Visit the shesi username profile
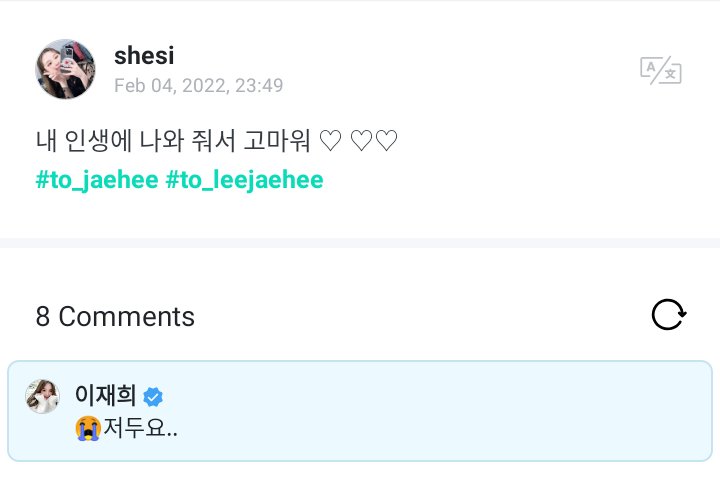This screenshot has width=720, height=481. (x=144, y=56)
